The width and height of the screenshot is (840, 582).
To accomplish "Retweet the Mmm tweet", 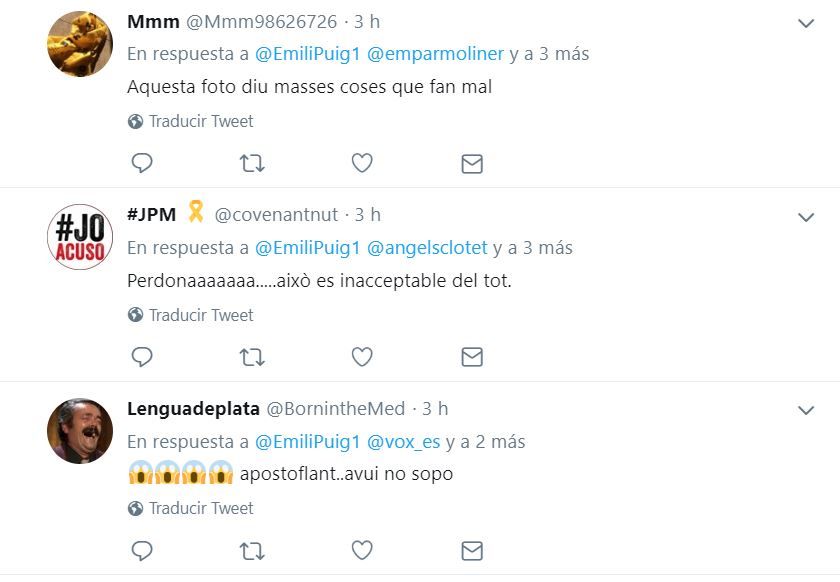I will click(x=252, y=163).
